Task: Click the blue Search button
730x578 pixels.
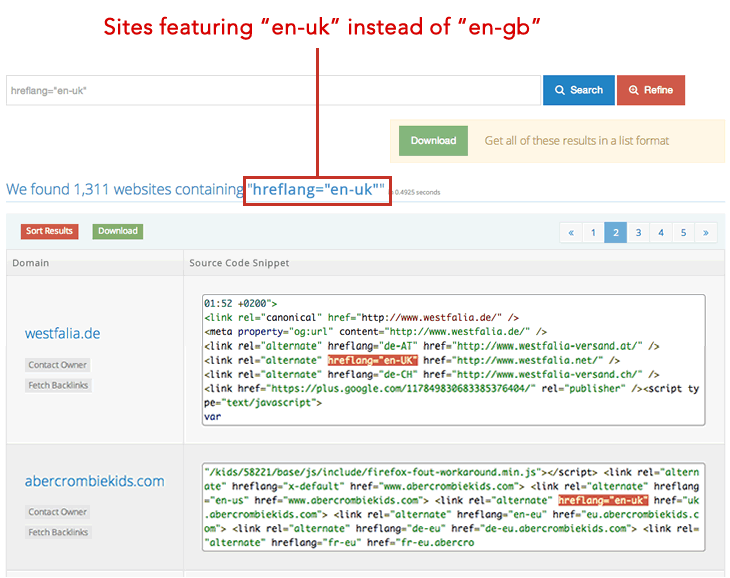Action: (579, 90)
